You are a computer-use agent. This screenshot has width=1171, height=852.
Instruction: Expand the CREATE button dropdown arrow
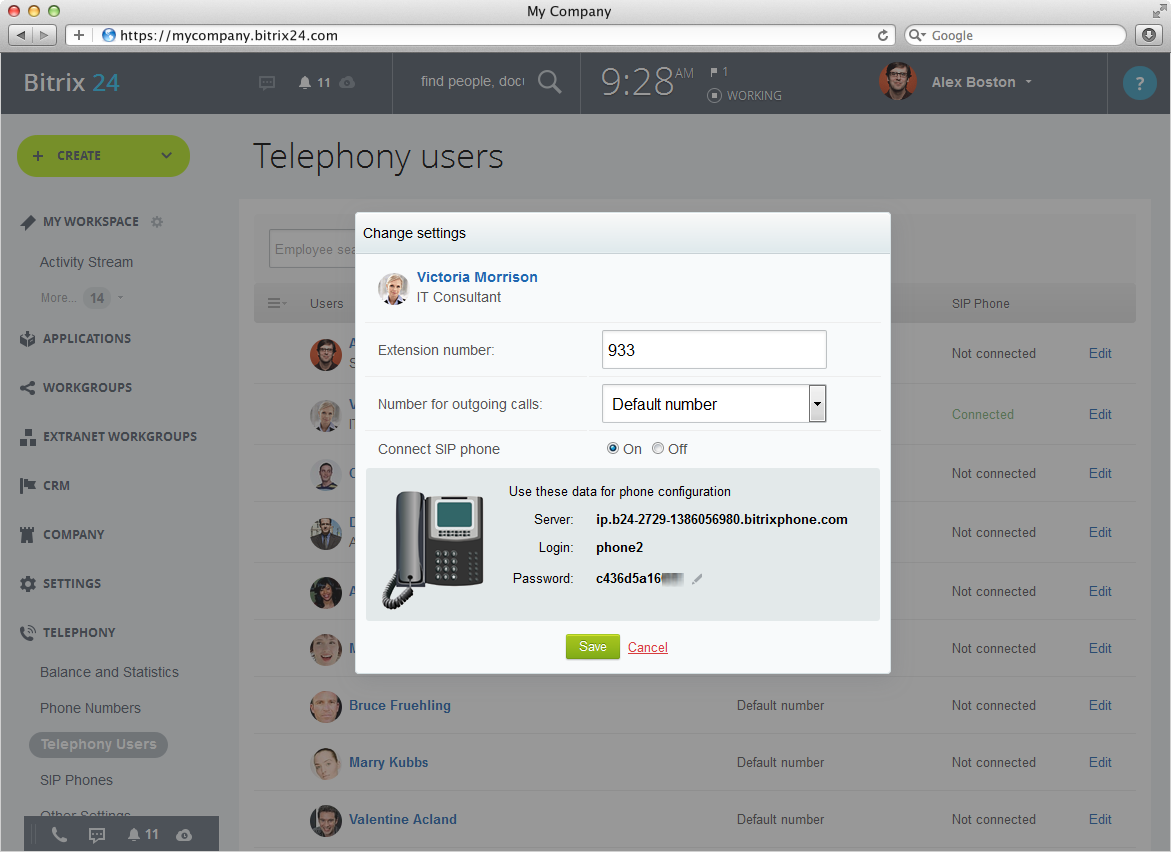click(167, 155)
